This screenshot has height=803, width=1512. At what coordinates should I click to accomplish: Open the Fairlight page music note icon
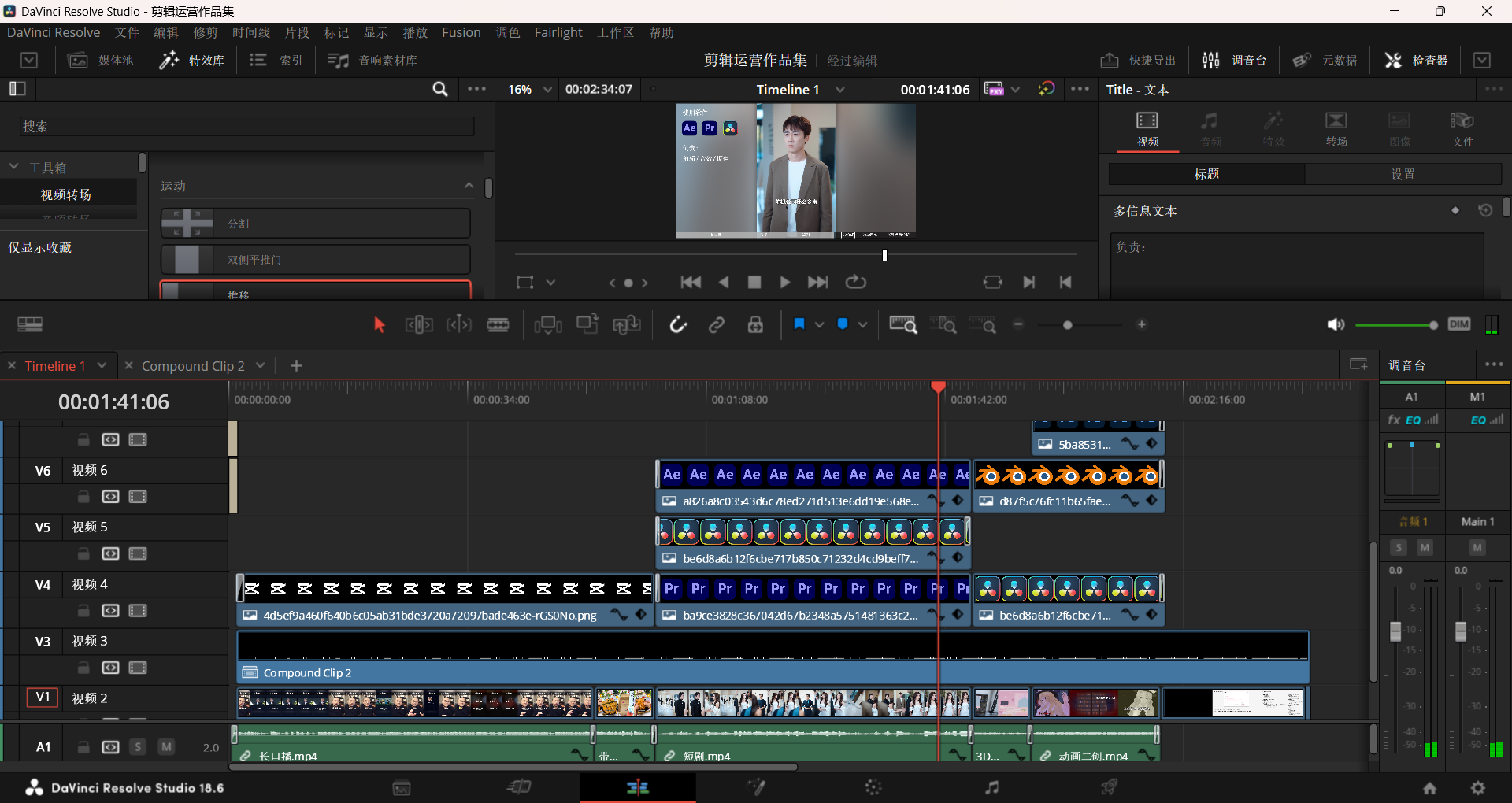click(x=991, y=787)
